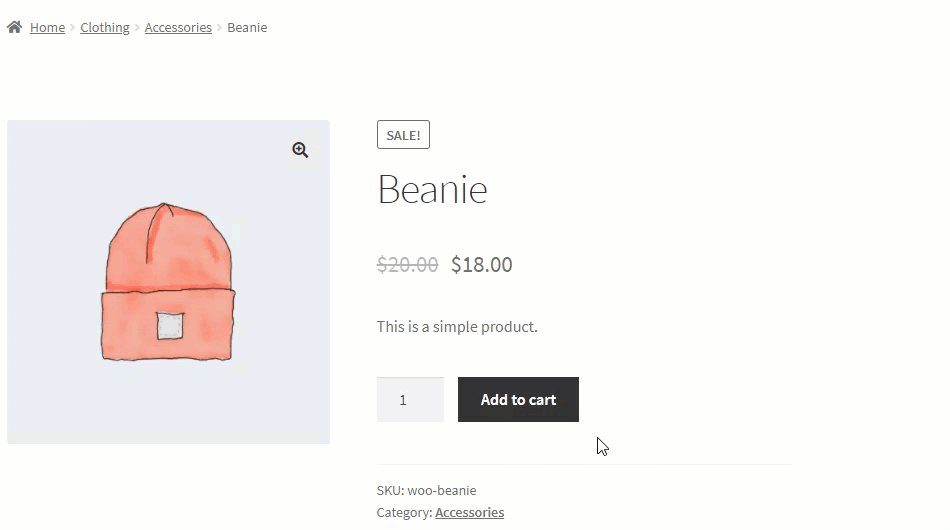Click the $18.00 sale price
The width and height of the screenshot is (950, 530).
[x=482, y=265]
